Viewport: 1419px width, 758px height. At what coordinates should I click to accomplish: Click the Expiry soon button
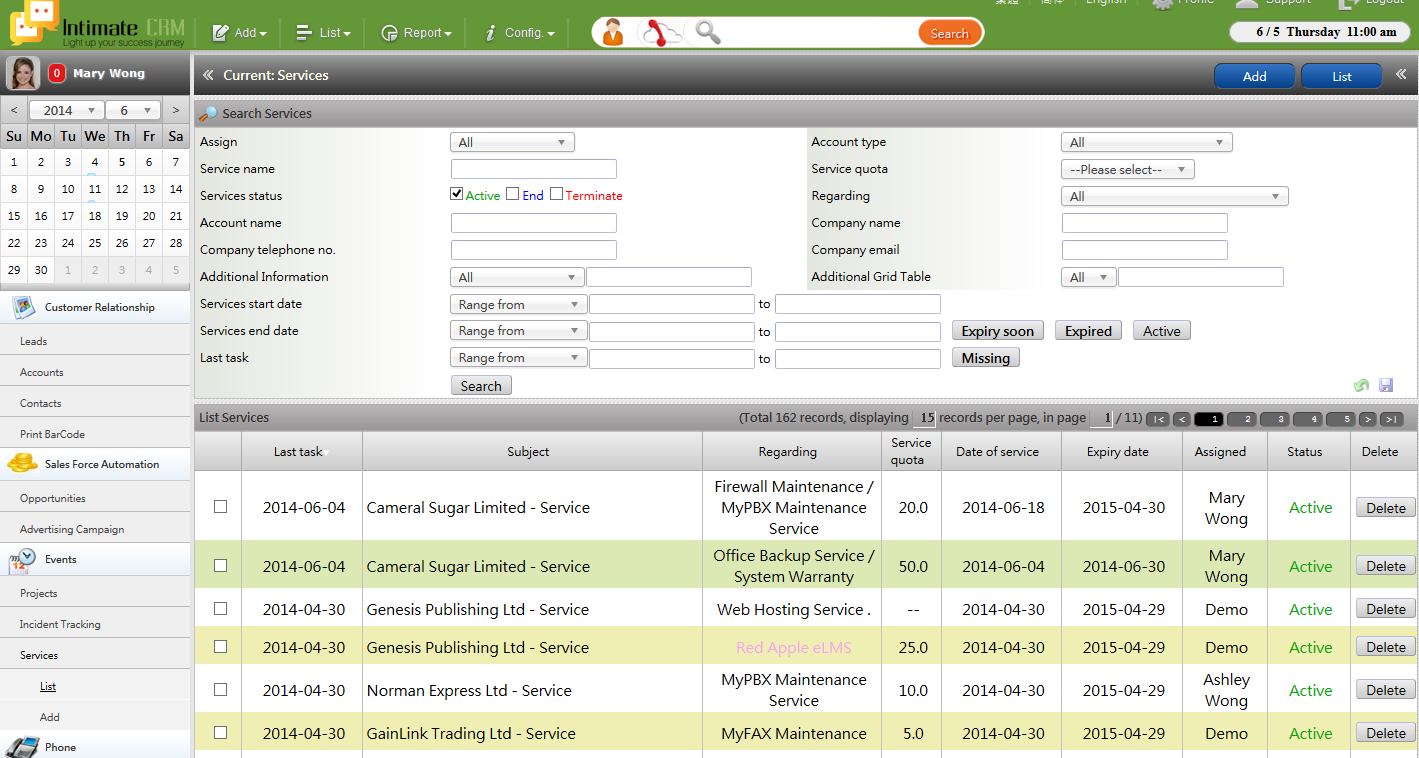click(998, 331)
